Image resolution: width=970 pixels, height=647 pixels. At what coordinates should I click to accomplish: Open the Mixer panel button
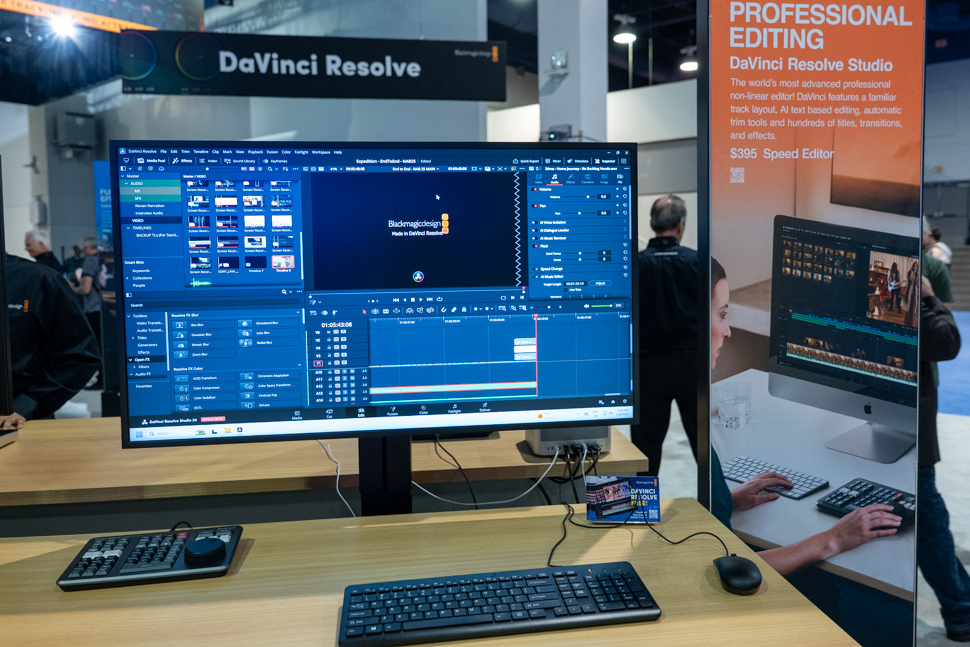click(554, 161)
